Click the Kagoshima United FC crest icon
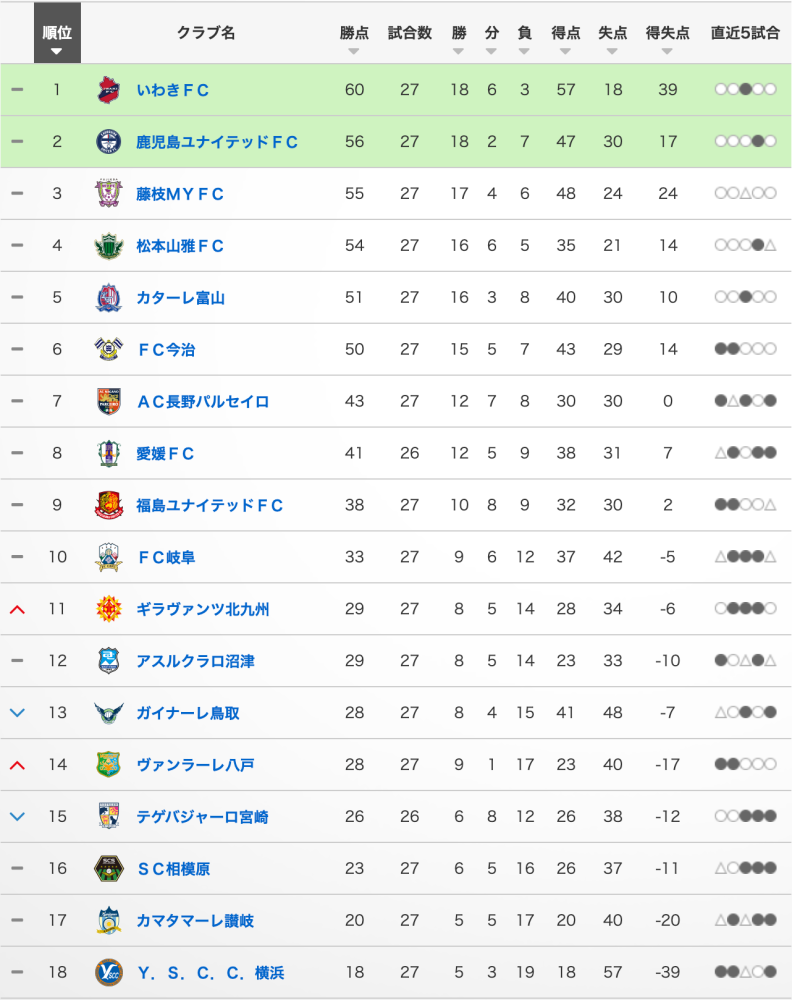Viewport: 792px width, 1000px height. click(108, 142)
